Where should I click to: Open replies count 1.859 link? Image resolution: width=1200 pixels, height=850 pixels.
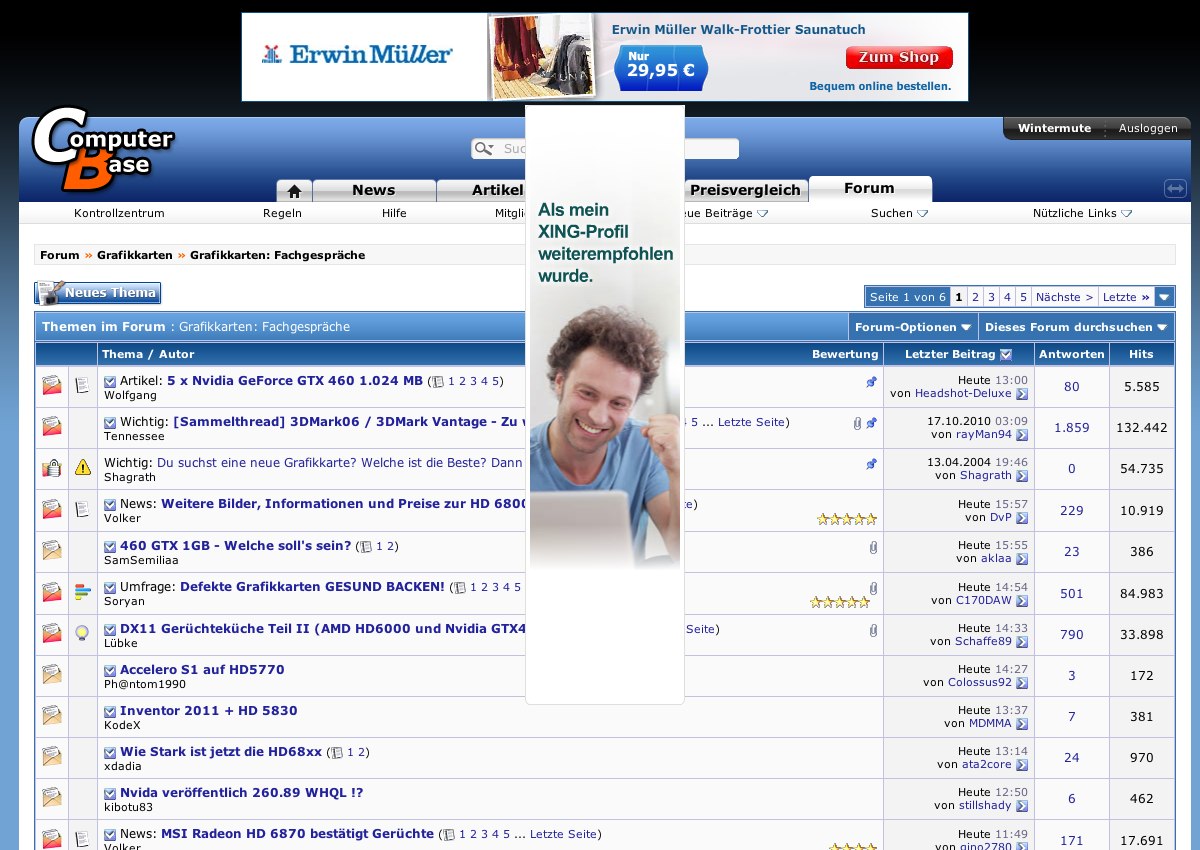click(x=1072, y=427)
